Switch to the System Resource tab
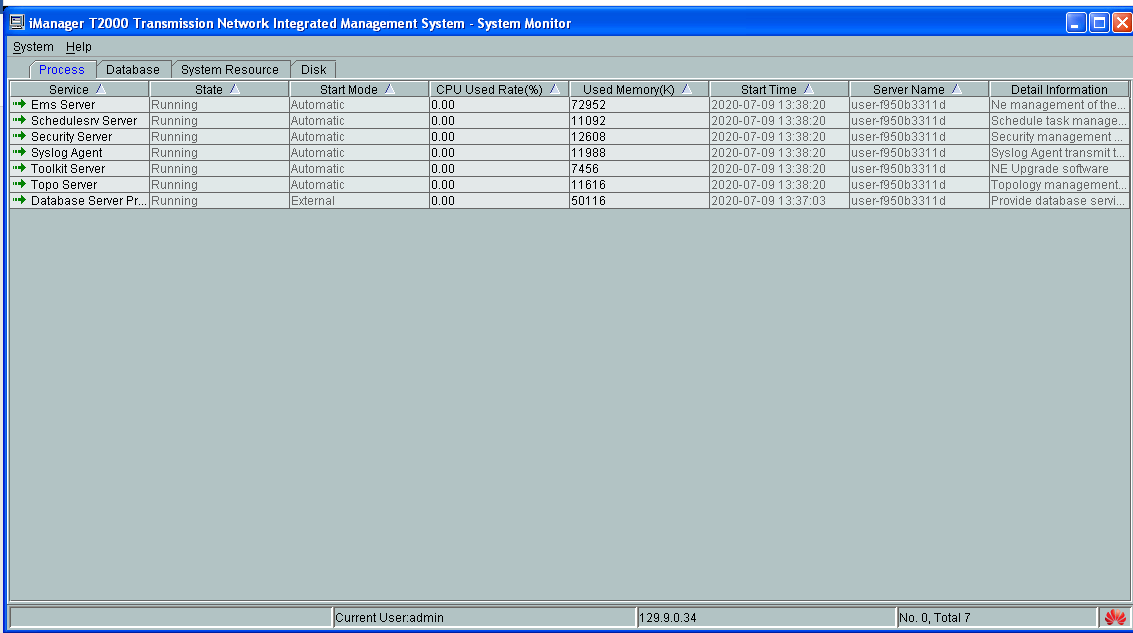1133x633 pixels. pyautogui.click(x=230, y=69)
